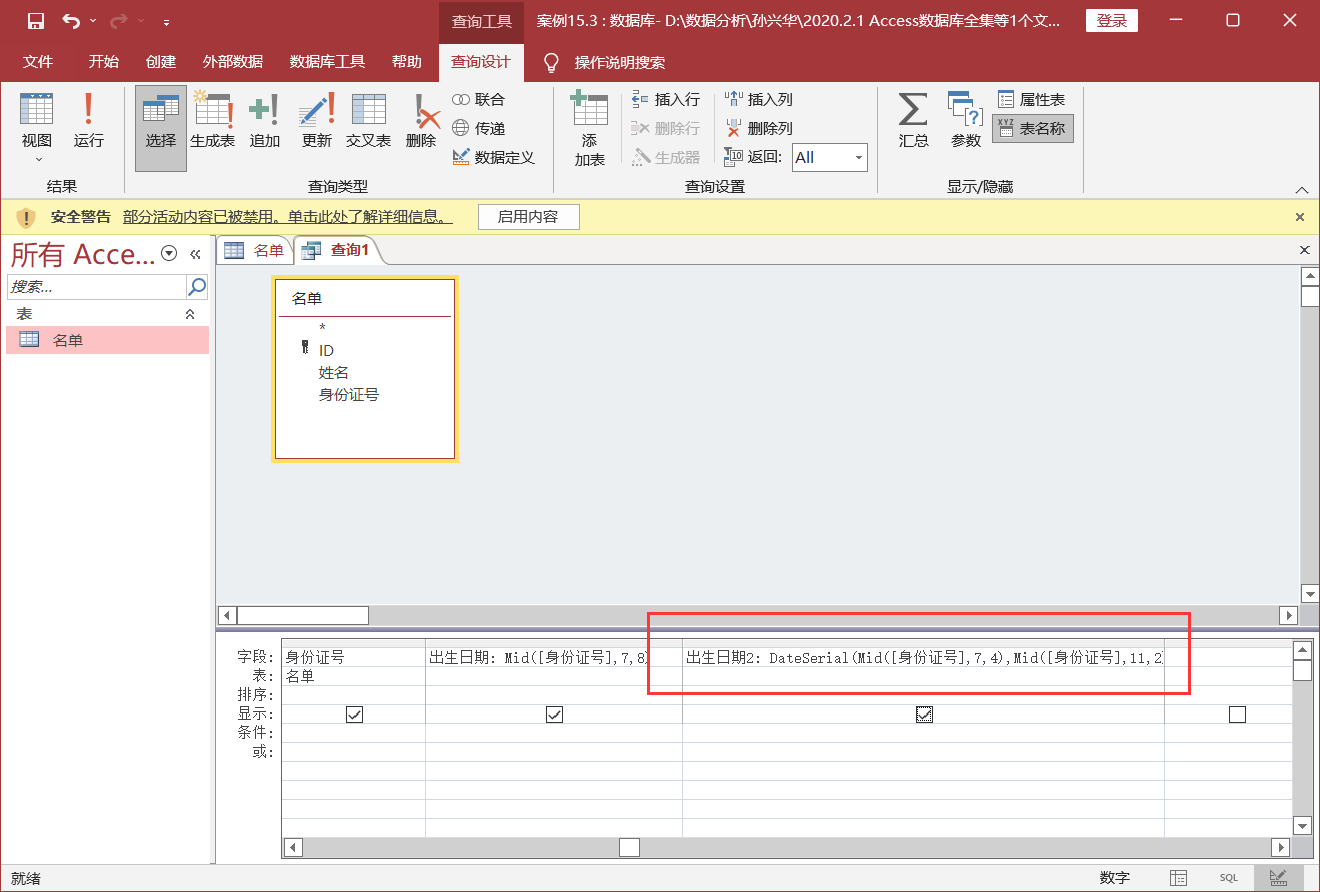The height and width of the screenshot is (892, 1320).
Task: Click the search magnifier icon
Action: (x=197, y=287)
